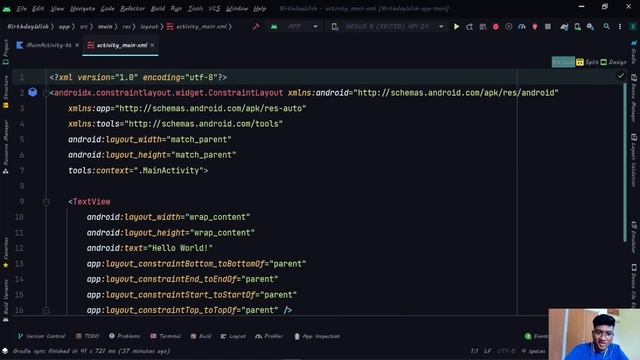Click the layout breadcrumb in navigation bar

149,27
